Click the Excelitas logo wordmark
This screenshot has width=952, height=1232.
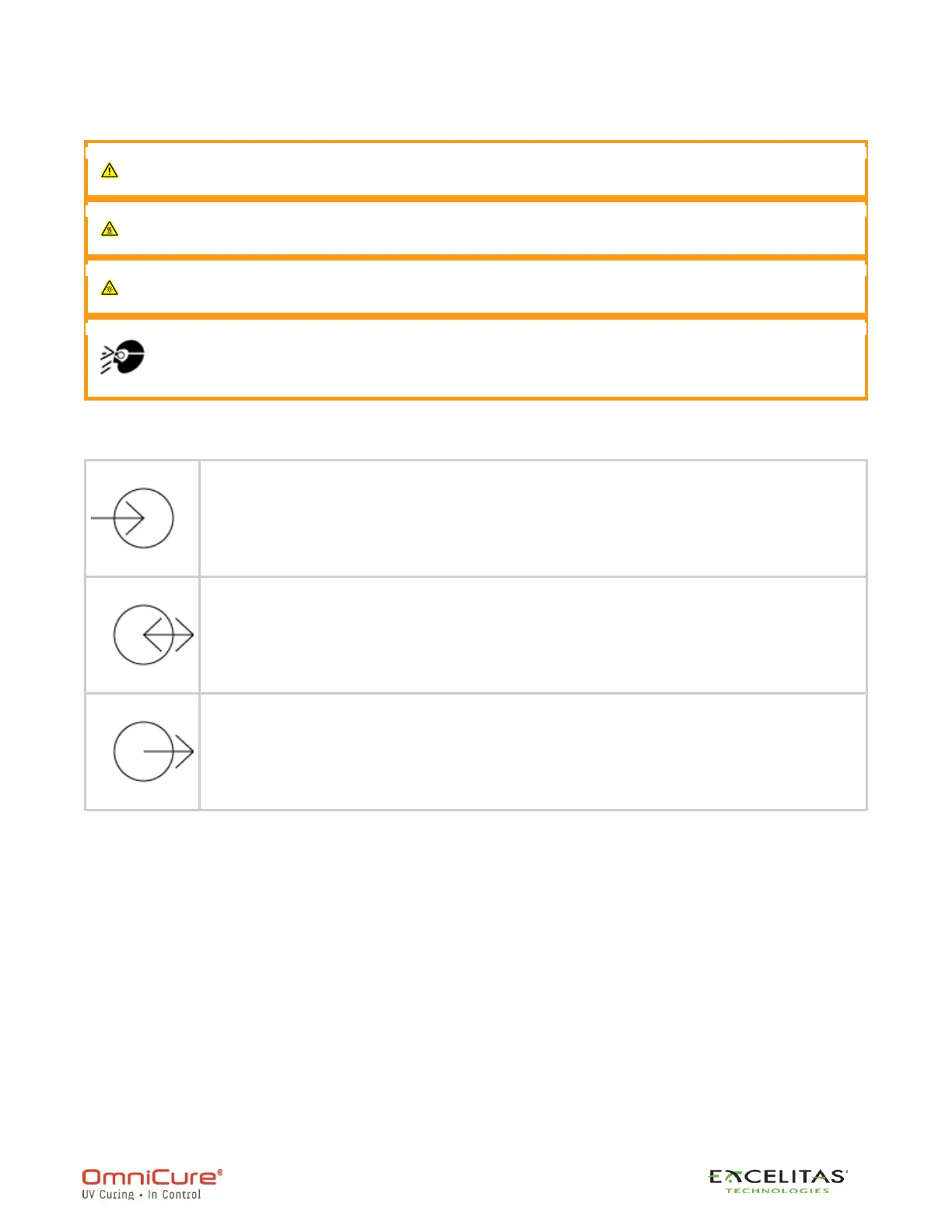778,1176
